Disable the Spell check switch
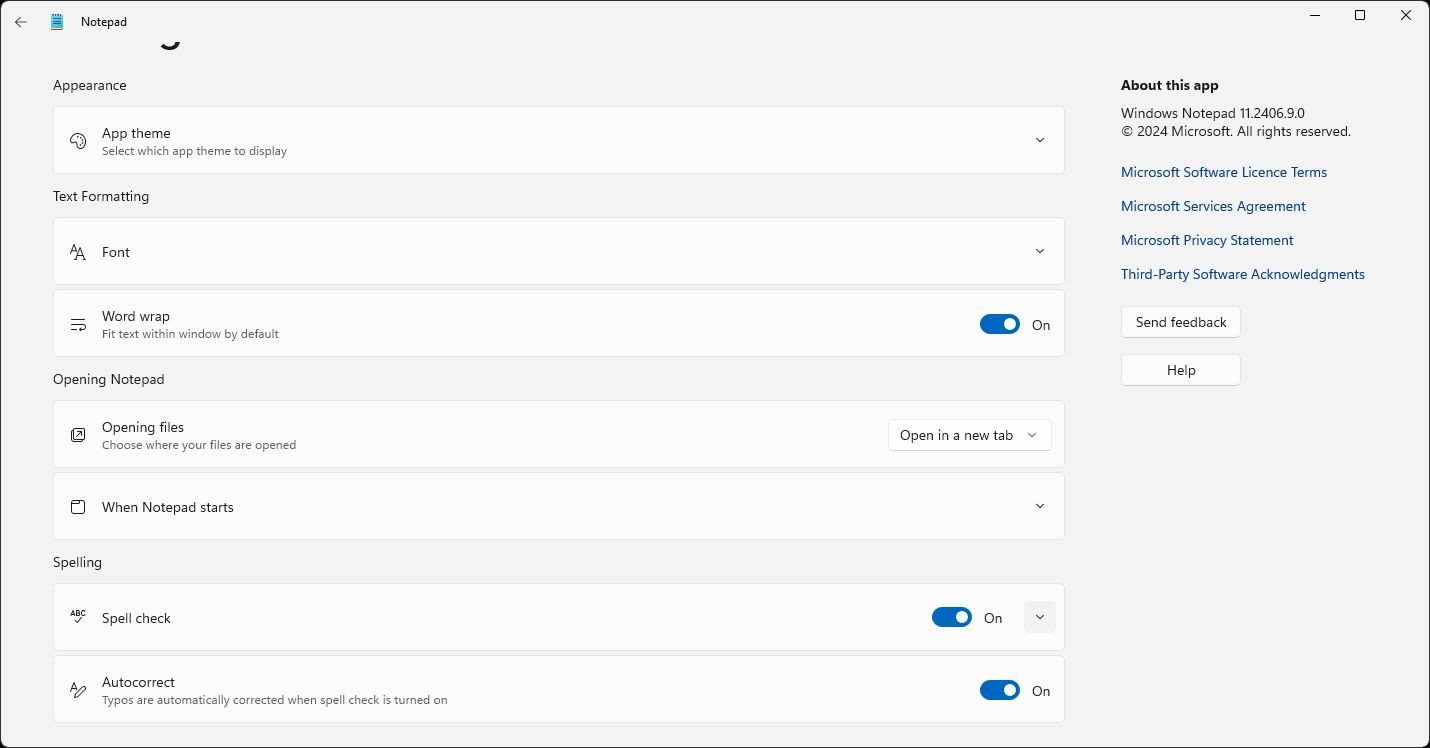 (x=952, y=617)
